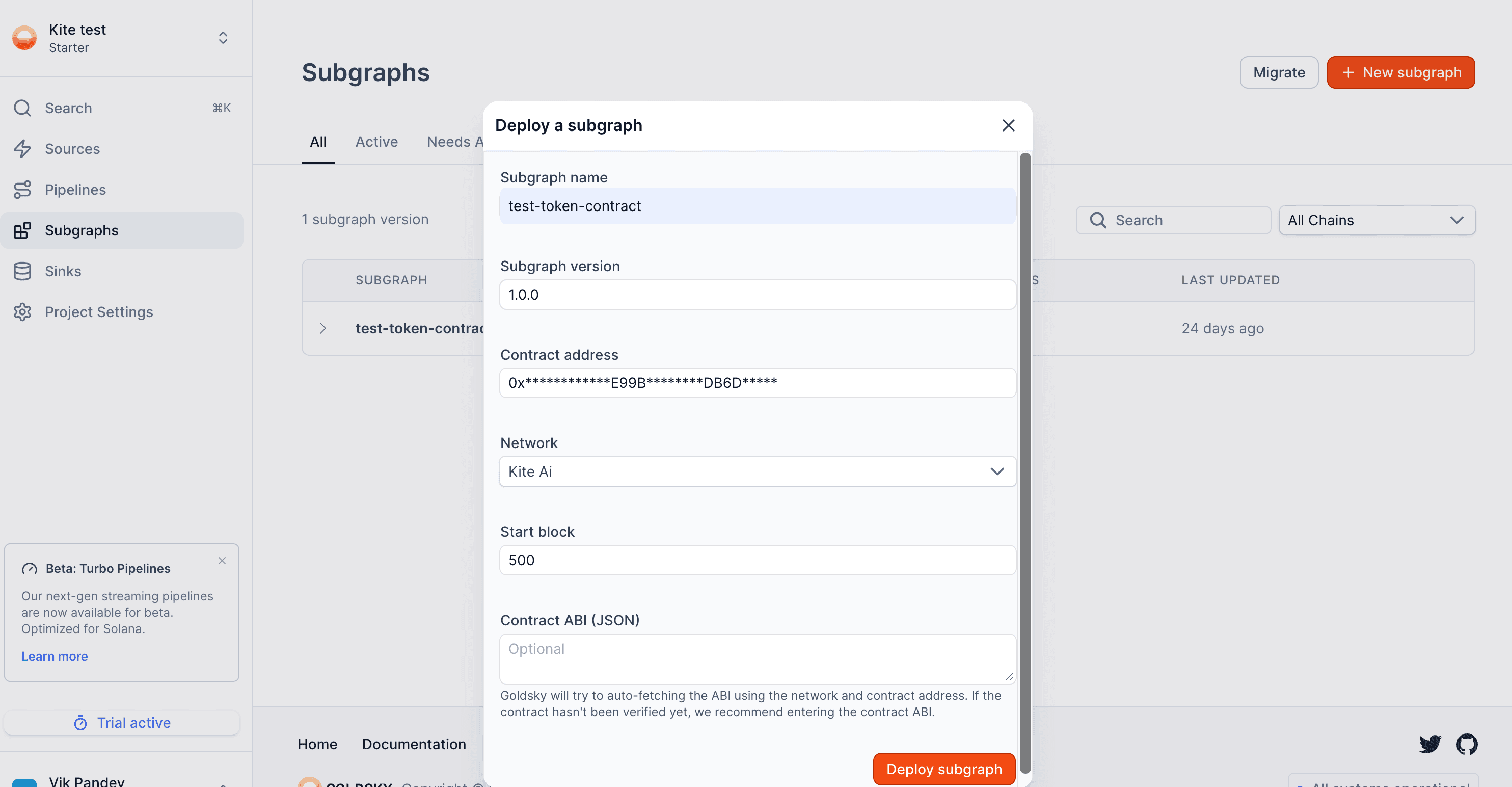
Task: Click the Turbo Pipelines gauge icon
Action: [30, 568]
